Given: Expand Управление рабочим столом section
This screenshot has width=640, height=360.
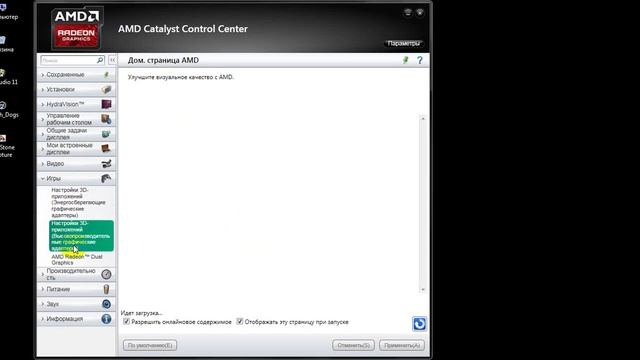Looking at the screenshot, I should tap(76, 119).
